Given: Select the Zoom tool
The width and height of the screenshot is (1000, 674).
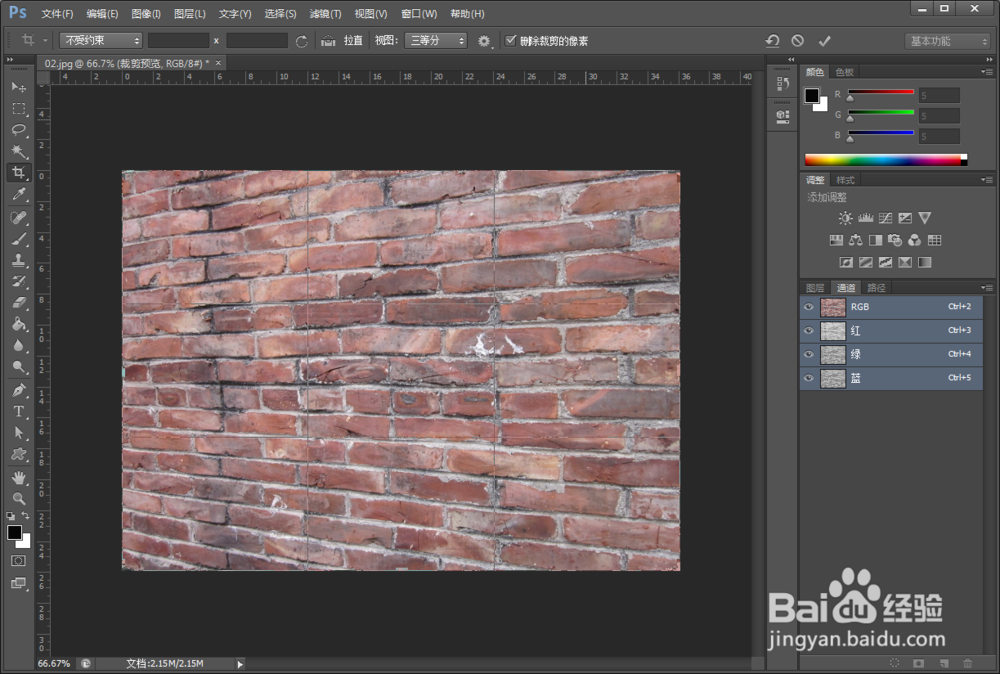Looking at the screenshot, I should coord(18,499).
